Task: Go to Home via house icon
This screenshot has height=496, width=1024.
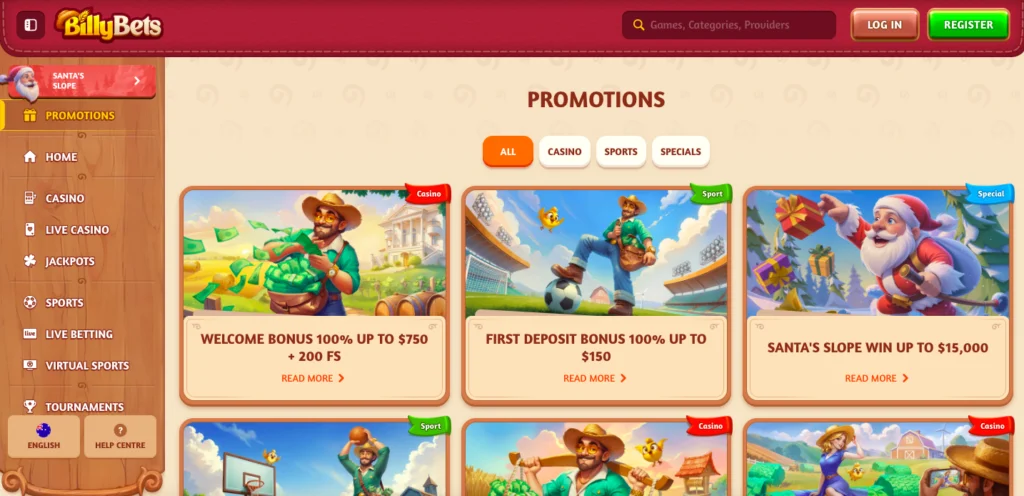Action: [x=29, y=157]
